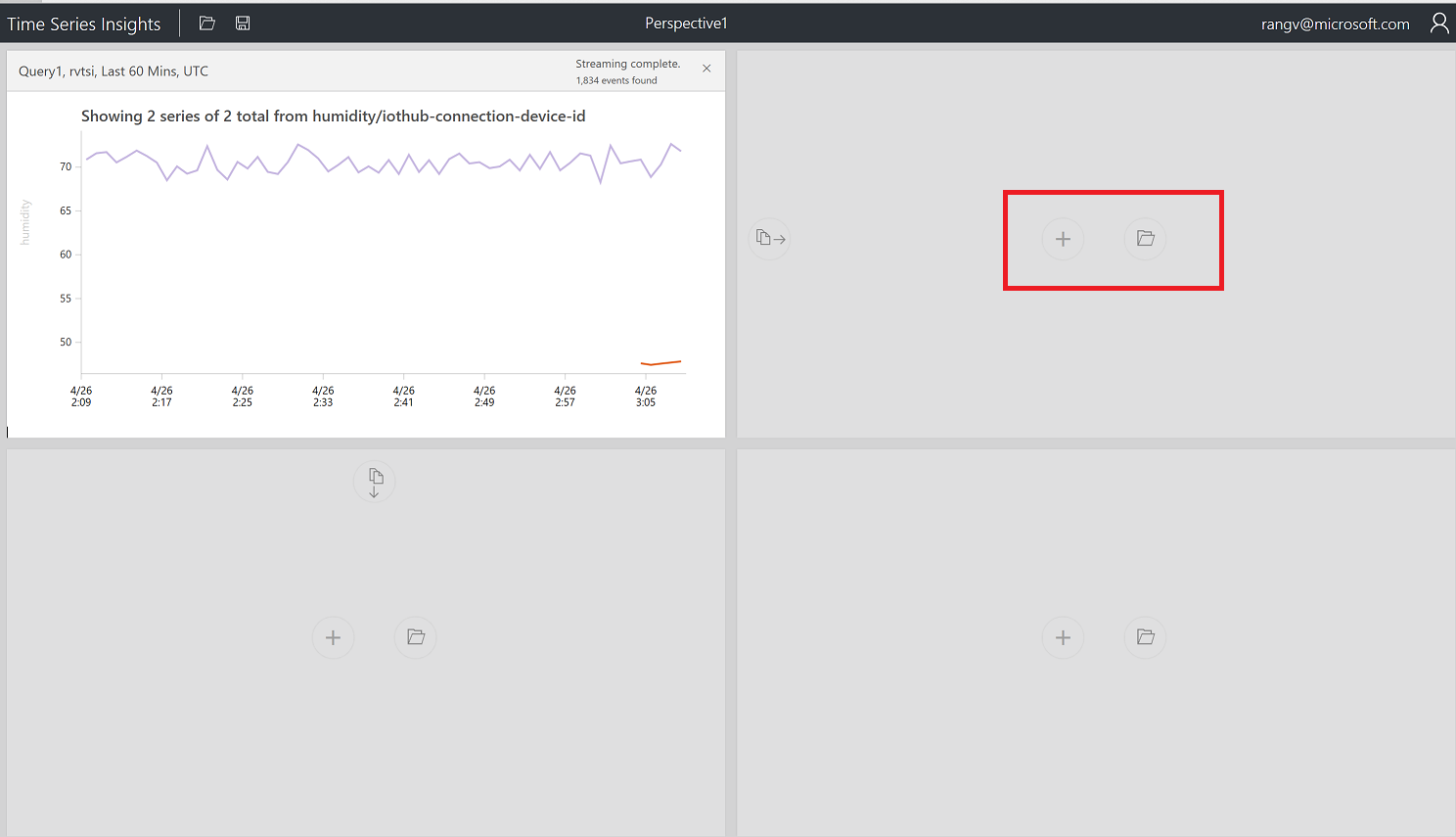Open a saved query in the top-right panel

(1146, 239)
